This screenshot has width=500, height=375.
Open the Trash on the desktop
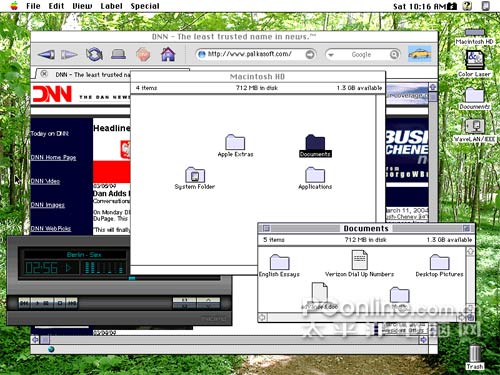pos(475,356)
